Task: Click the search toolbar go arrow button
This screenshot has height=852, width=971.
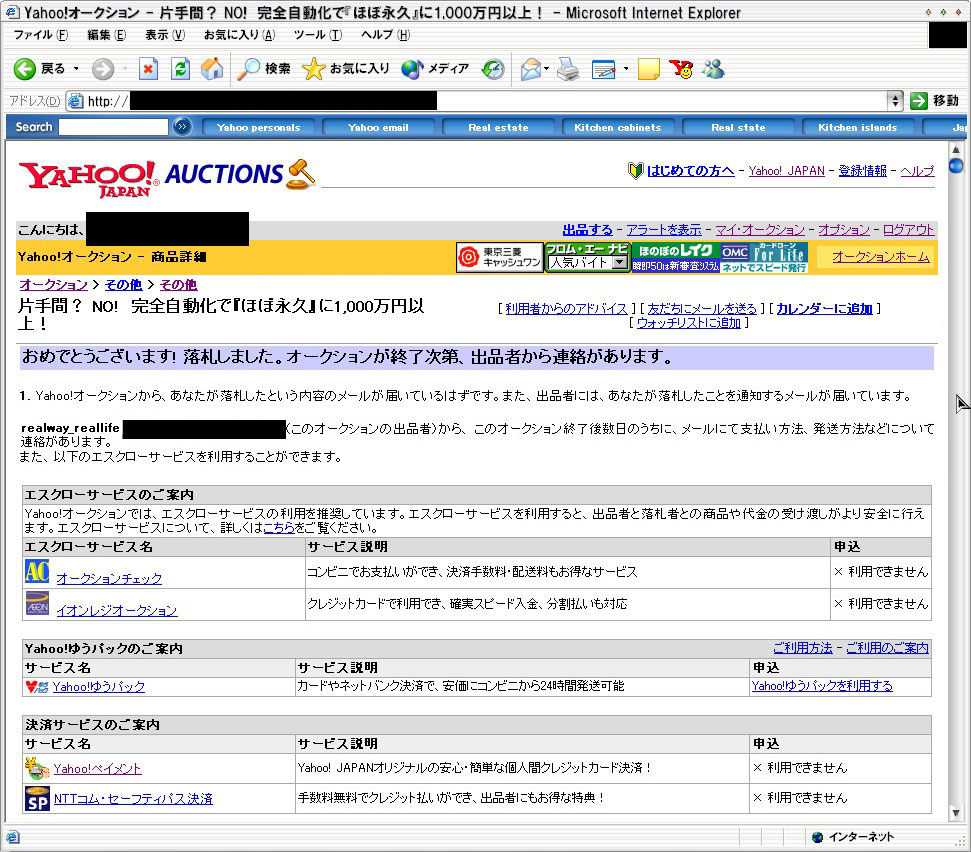Action: [181, 127]
